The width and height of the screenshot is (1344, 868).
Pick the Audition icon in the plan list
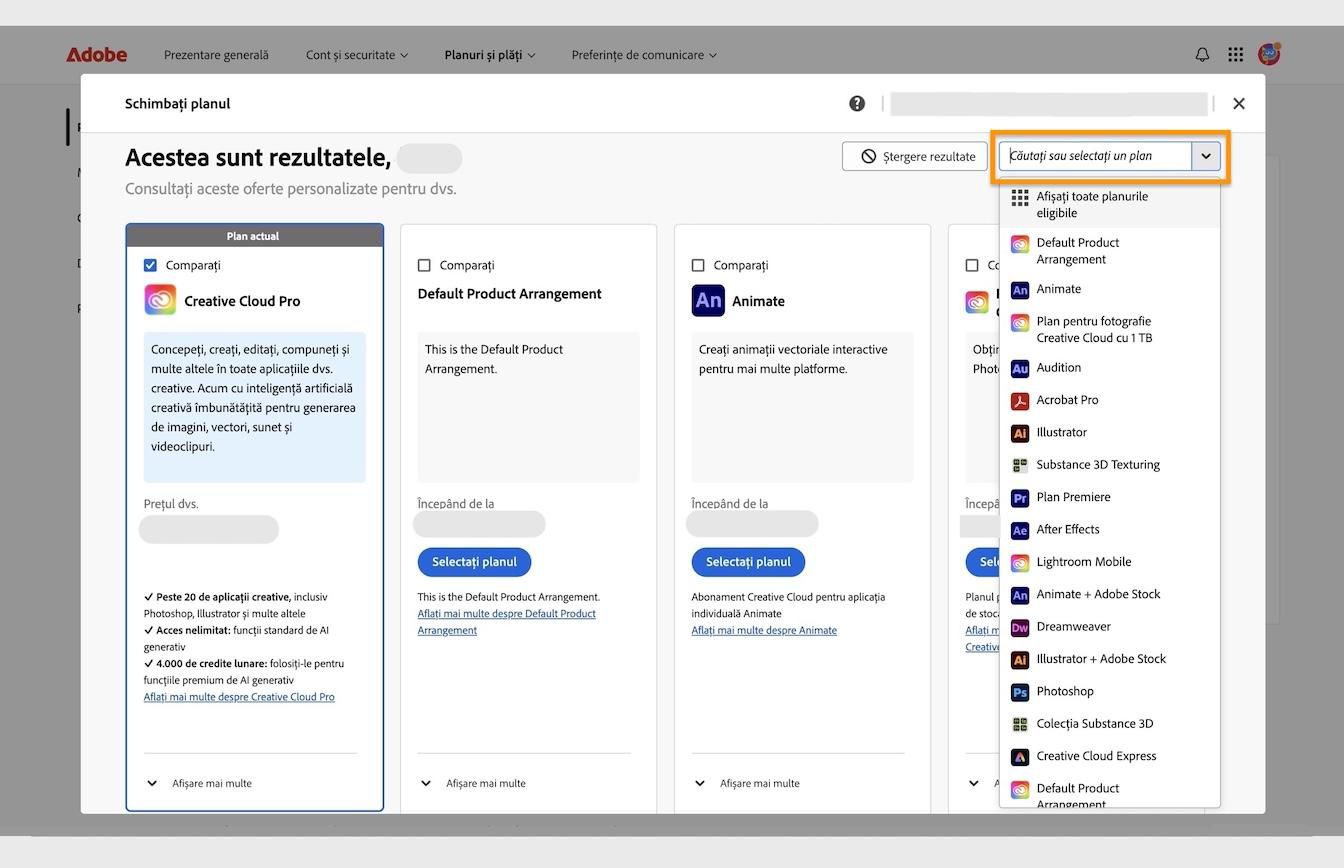(1020, 368)
